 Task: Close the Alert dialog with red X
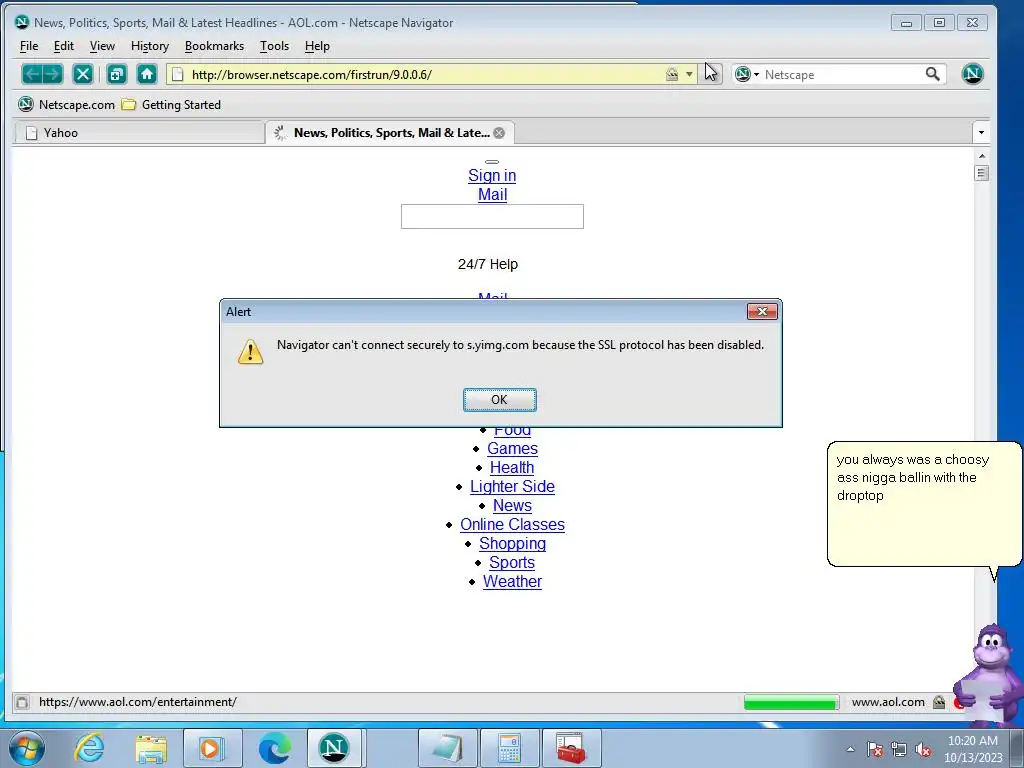762,312
